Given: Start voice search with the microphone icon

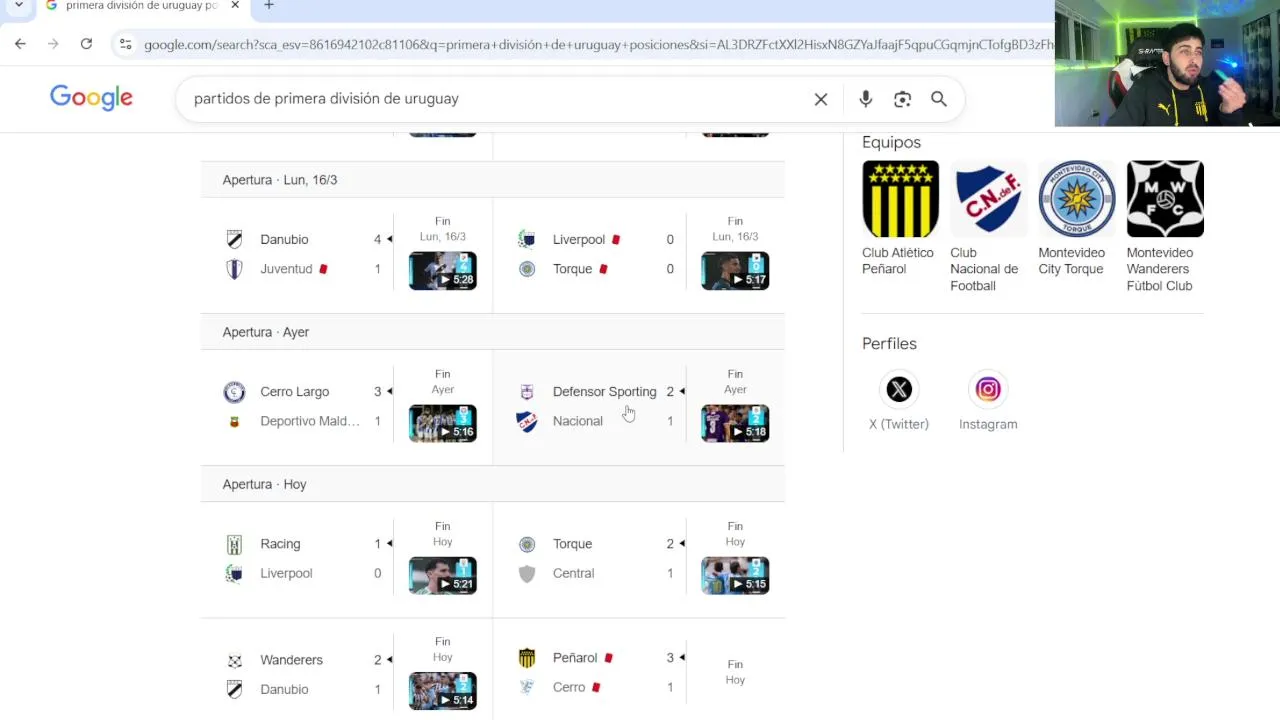Looking at the screenshot, I should coord(866,99).
